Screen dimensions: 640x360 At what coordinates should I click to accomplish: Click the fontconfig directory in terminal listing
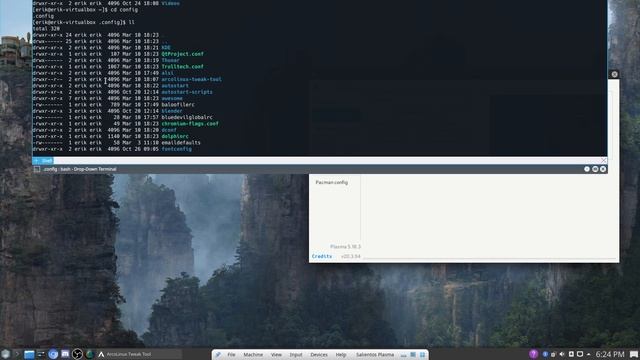coord(176,149)
